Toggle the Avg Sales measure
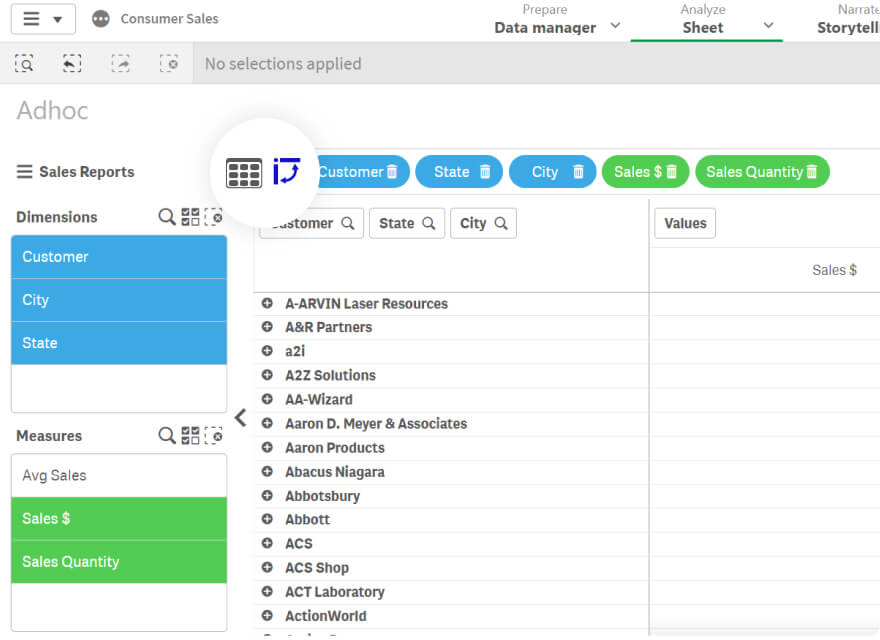Image resolution: width=880 pixels, height=640 pixels. point(119,476)
